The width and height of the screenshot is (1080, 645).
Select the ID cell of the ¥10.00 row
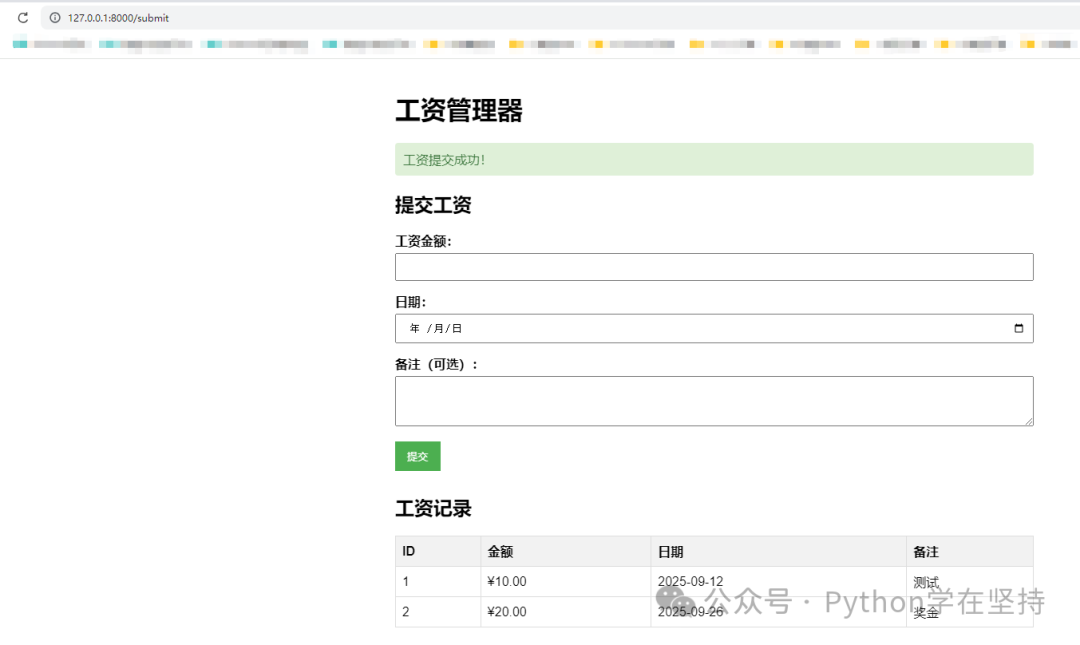438,582
